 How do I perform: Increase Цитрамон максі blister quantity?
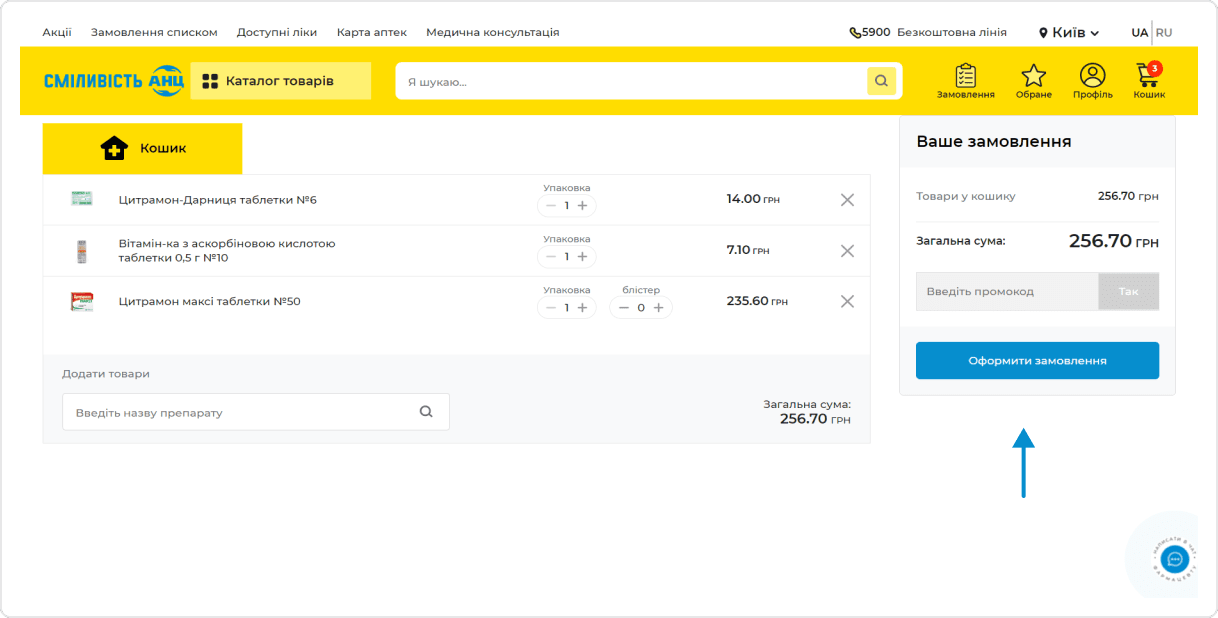tap(658, 308)
